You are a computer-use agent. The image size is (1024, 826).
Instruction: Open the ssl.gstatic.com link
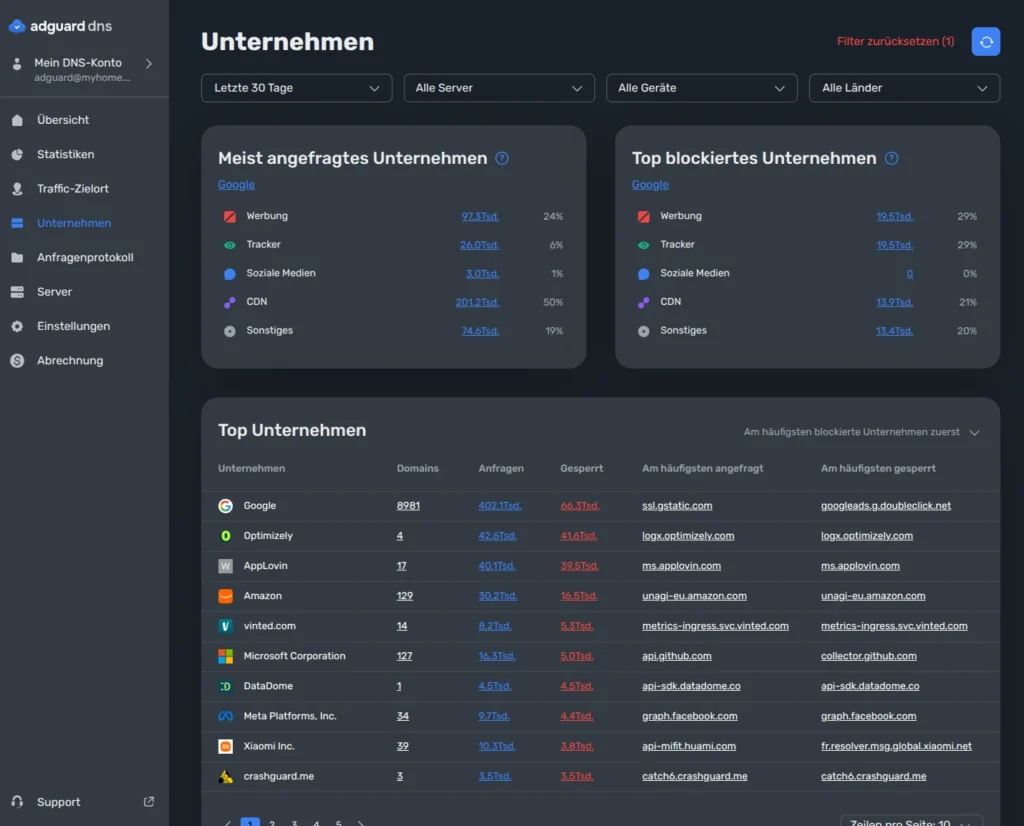(677, 506)
